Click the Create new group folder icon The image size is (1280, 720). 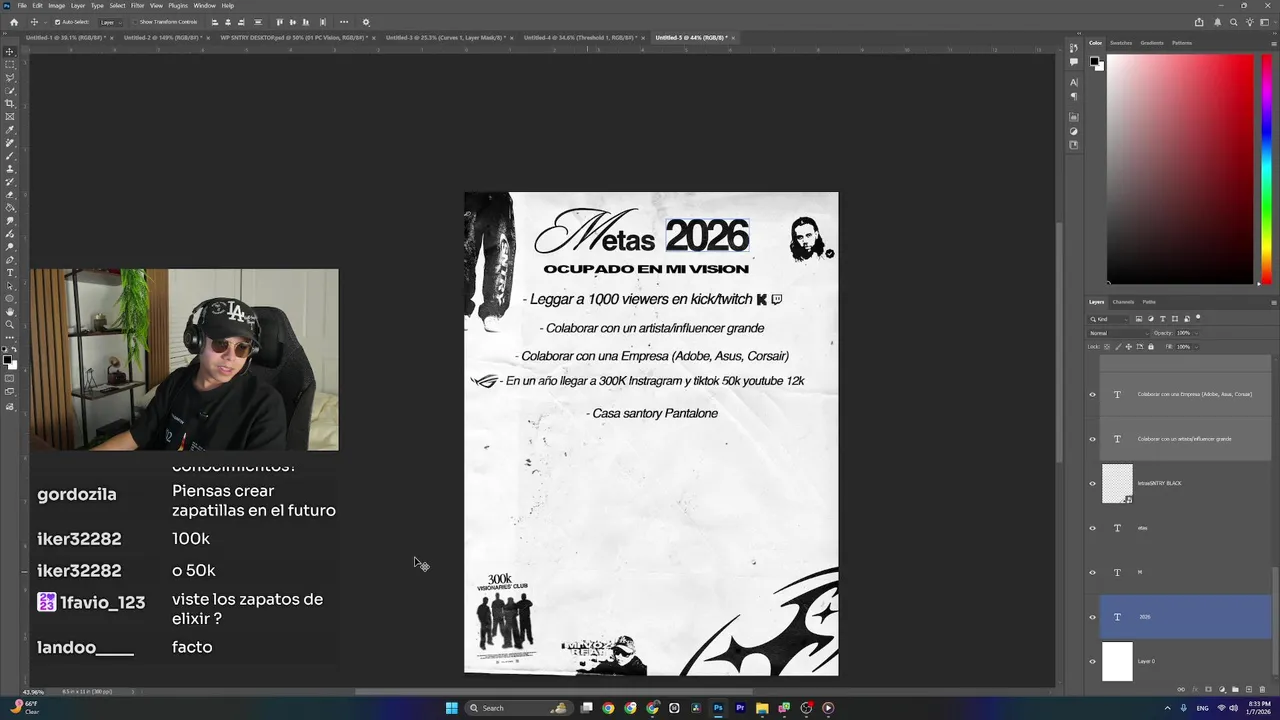point(1235,689)
